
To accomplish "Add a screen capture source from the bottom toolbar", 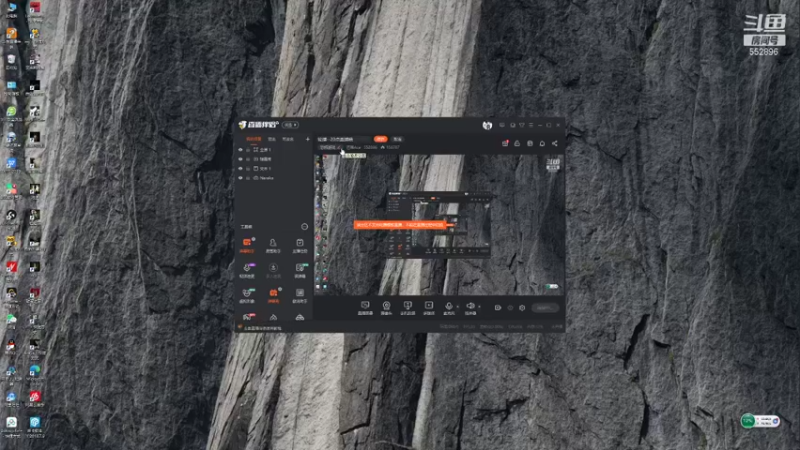I will tap(365, 308).
